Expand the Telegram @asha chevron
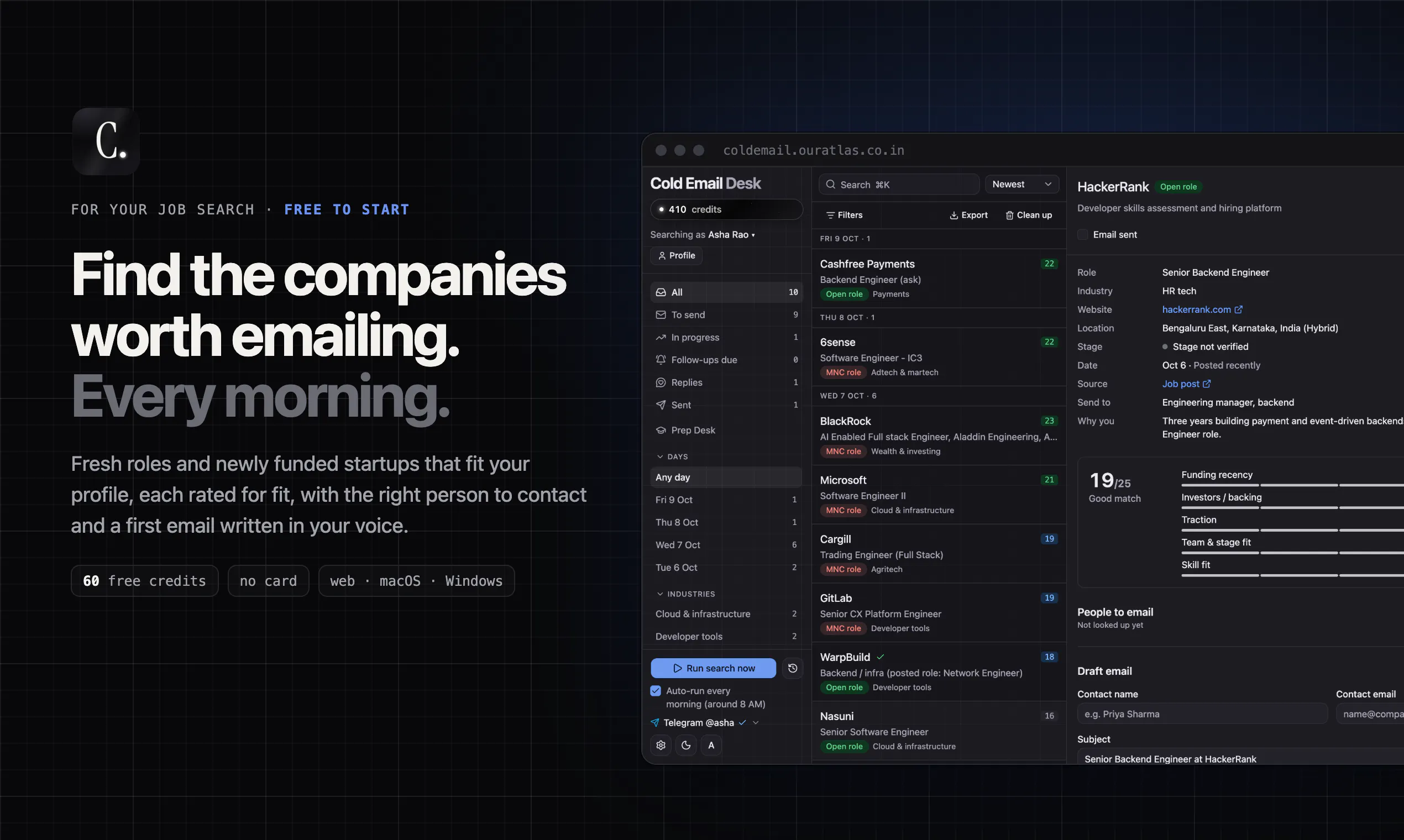This screenshot has width=1404, height=840. pos(755,723)
